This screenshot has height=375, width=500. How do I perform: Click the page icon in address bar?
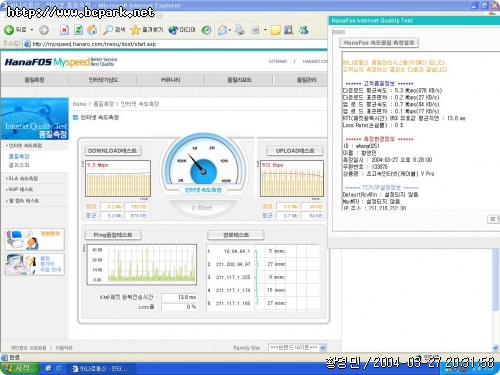(x=27, y=44)
